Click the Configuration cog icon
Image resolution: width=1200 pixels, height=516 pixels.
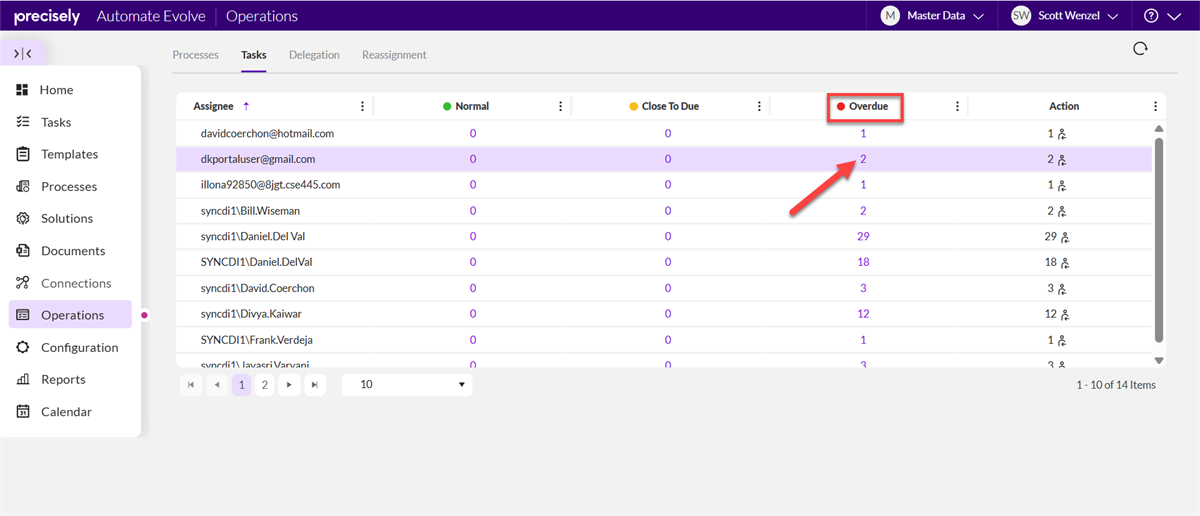pyautogui.click(x=22, y=347)
